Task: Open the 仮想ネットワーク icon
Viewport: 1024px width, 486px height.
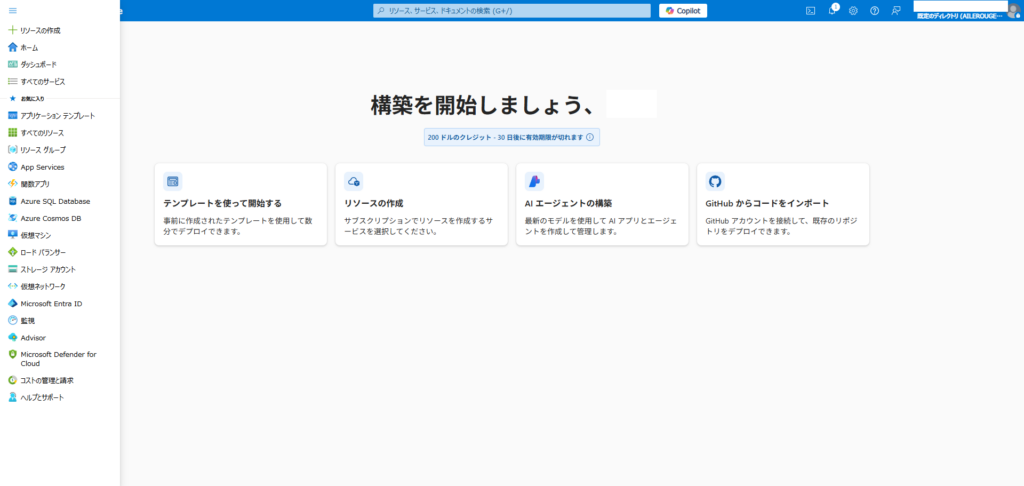Action: [12, 286]
